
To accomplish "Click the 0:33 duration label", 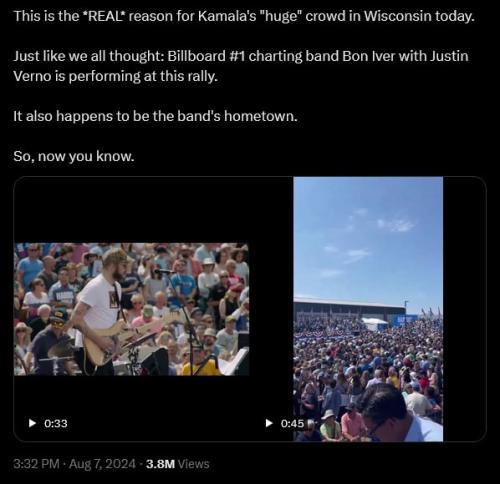I will (56, 423).
